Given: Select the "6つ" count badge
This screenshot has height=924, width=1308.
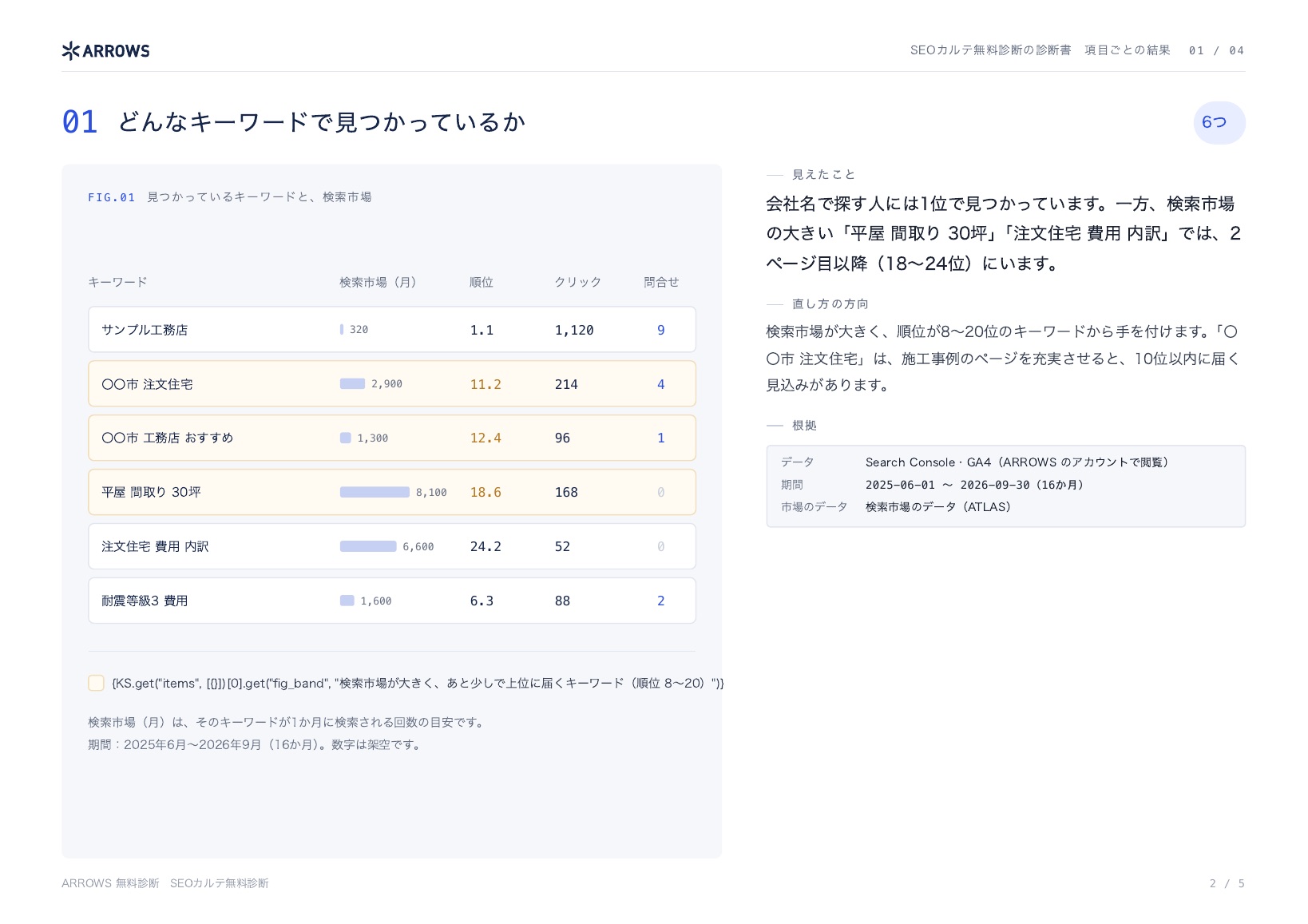Looking at the screenshot, I should 1219,122.
